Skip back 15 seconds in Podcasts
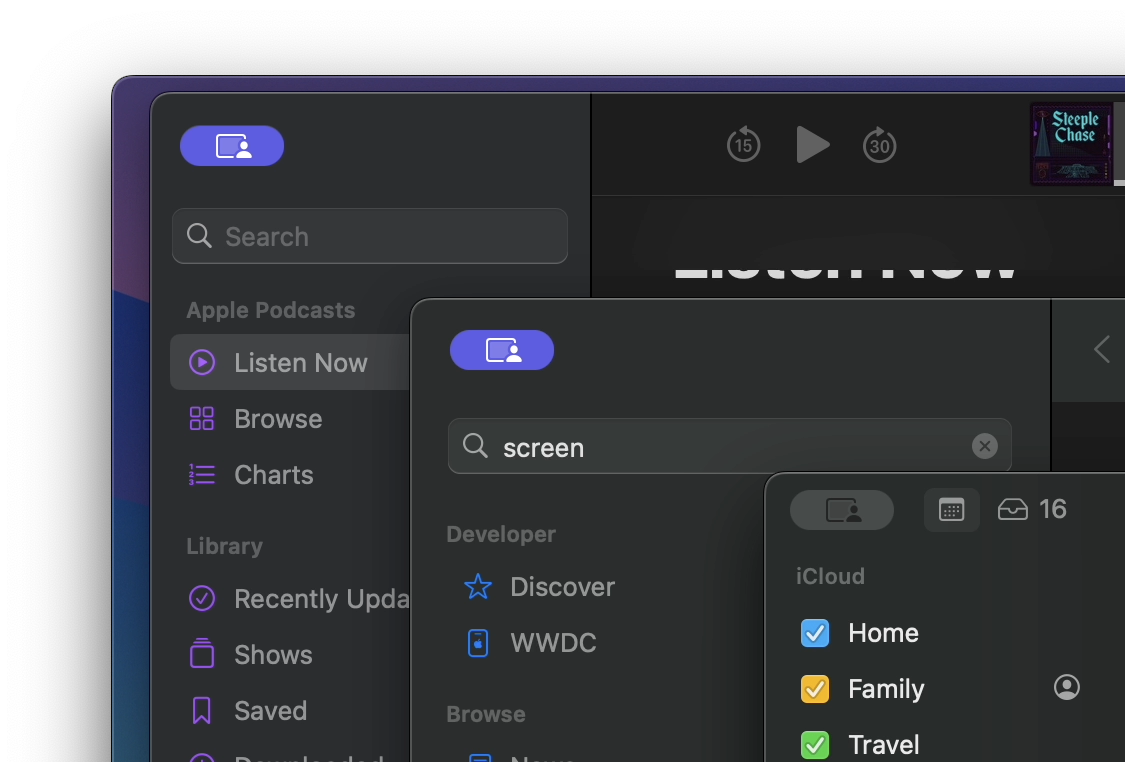This screenshot has height=762, width=1125. 743,145
